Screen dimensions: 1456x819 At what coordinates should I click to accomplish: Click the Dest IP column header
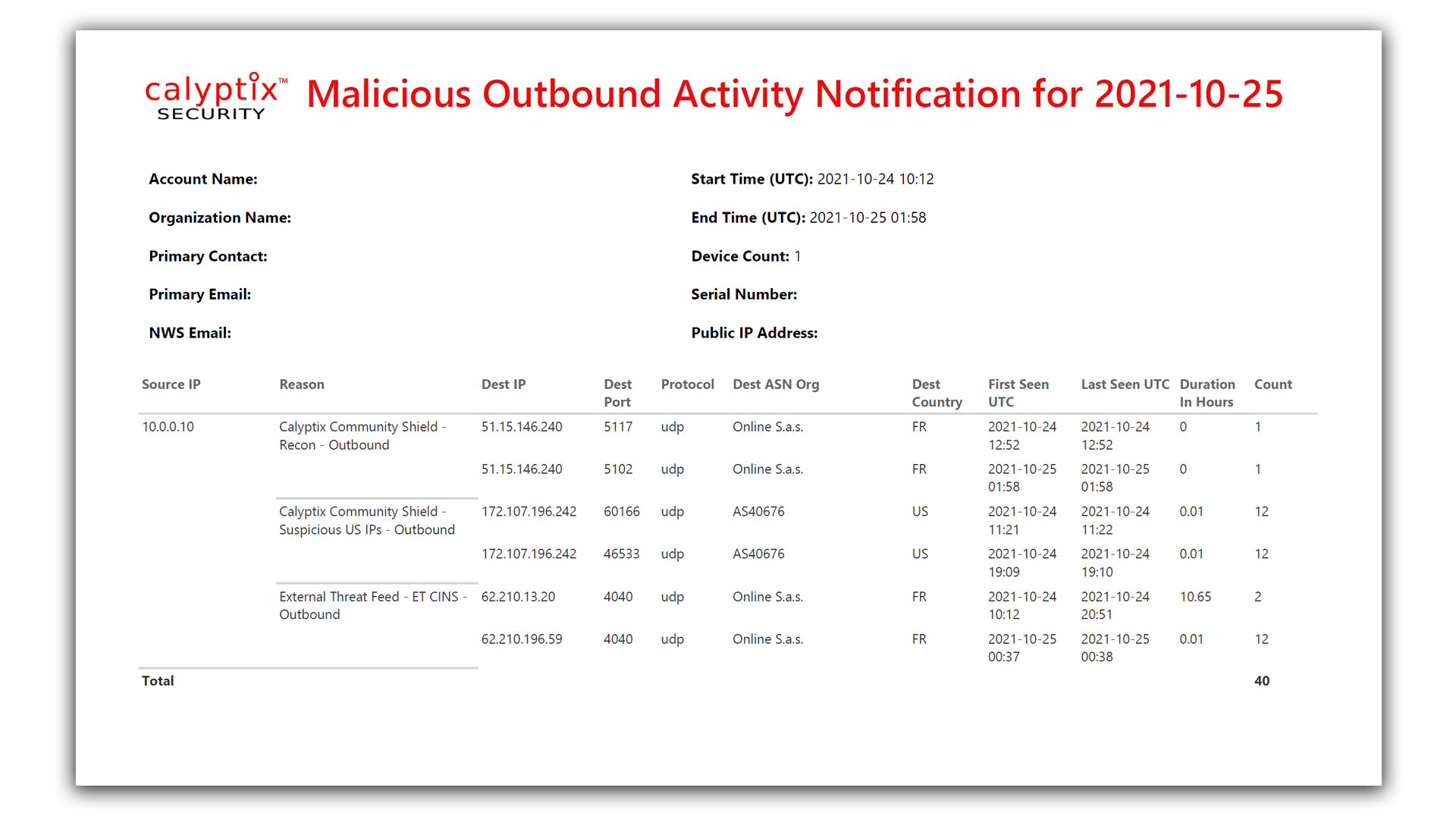pos(503,384)
